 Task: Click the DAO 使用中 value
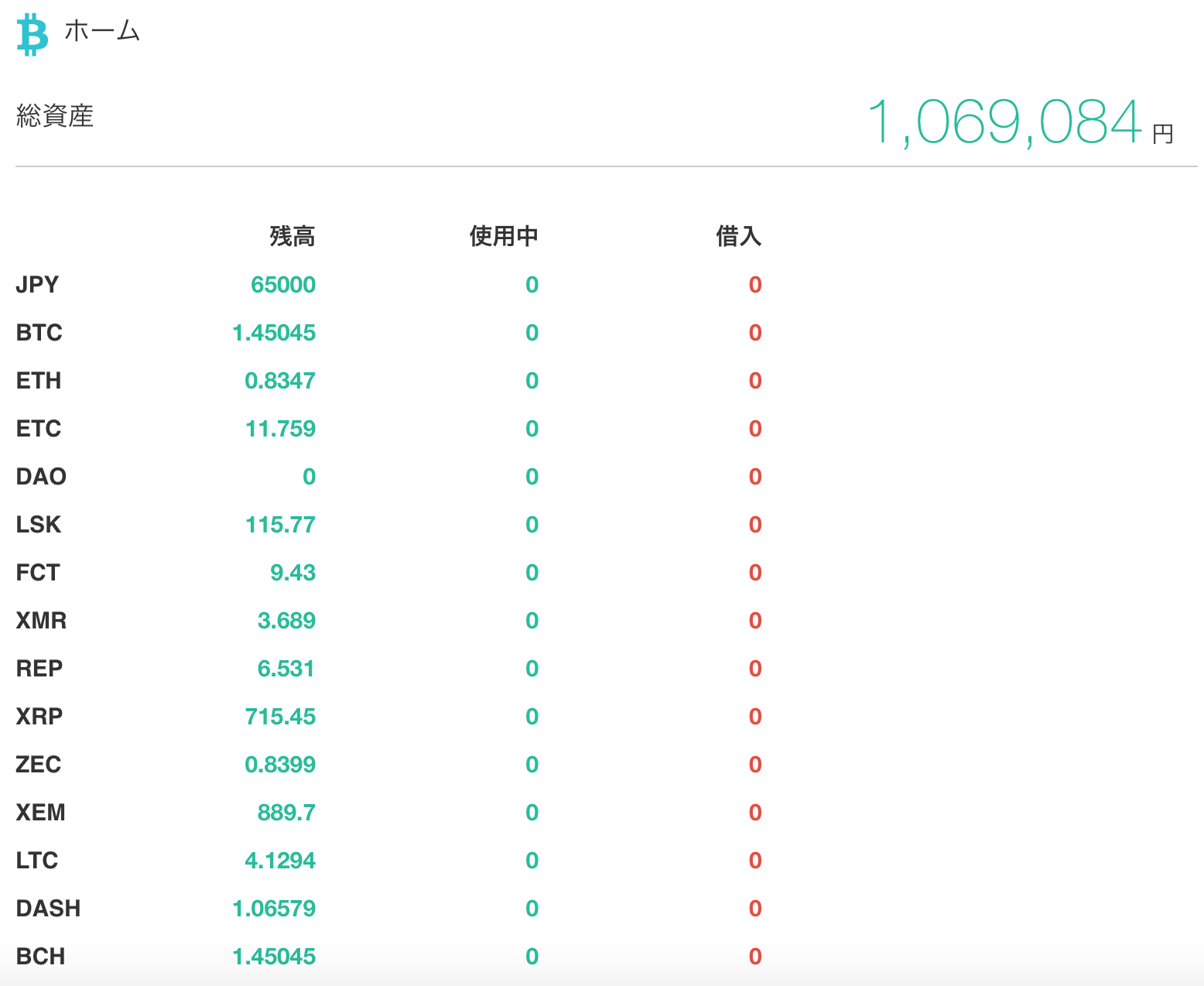pyautogui.click(x=532, y=476)
